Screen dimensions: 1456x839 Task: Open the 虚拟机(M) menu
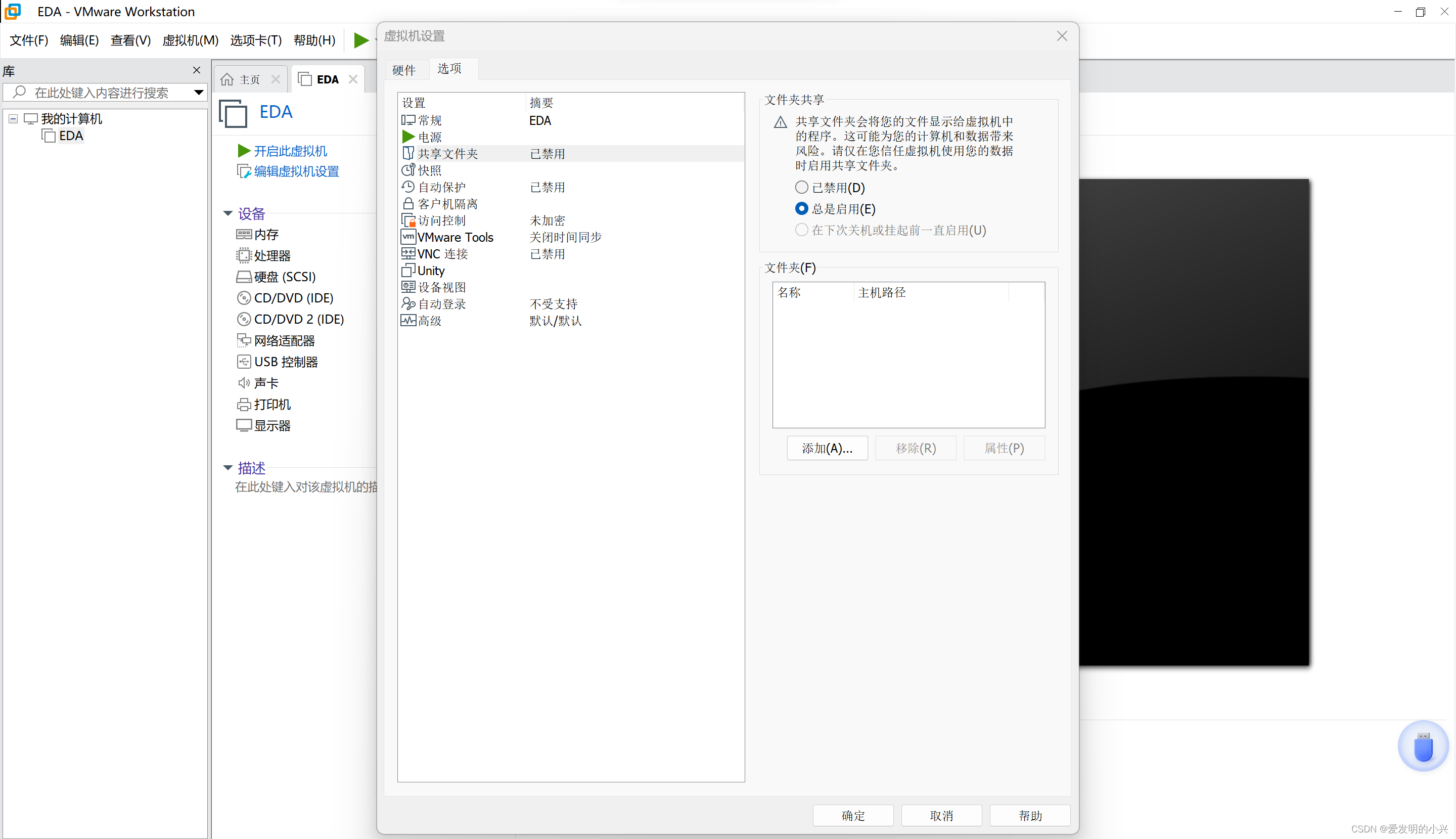(191, 40)
